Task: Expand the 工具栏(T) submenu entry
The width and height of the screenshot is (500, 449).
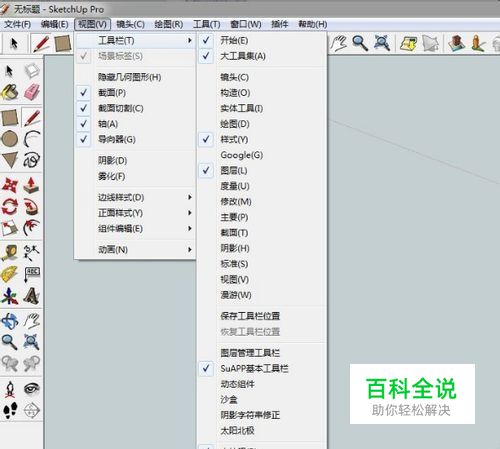Action: tap(135, 41)
